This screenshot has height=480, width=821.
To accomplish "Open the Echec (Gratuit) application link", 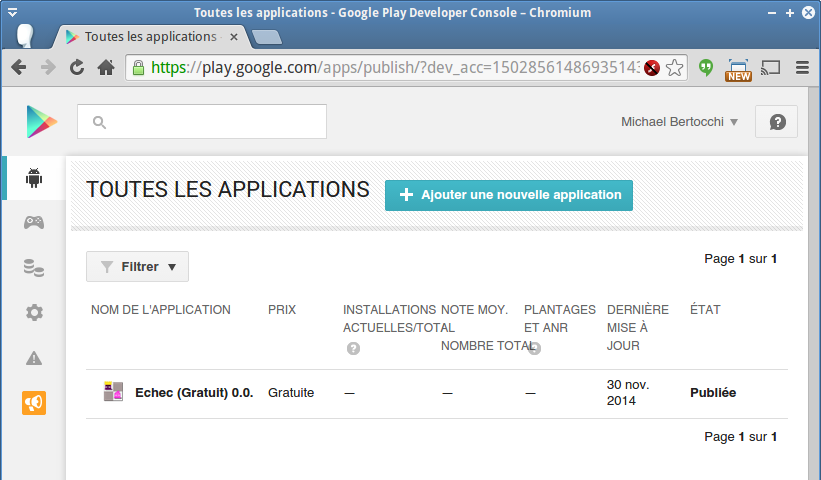I will [194, 393].
